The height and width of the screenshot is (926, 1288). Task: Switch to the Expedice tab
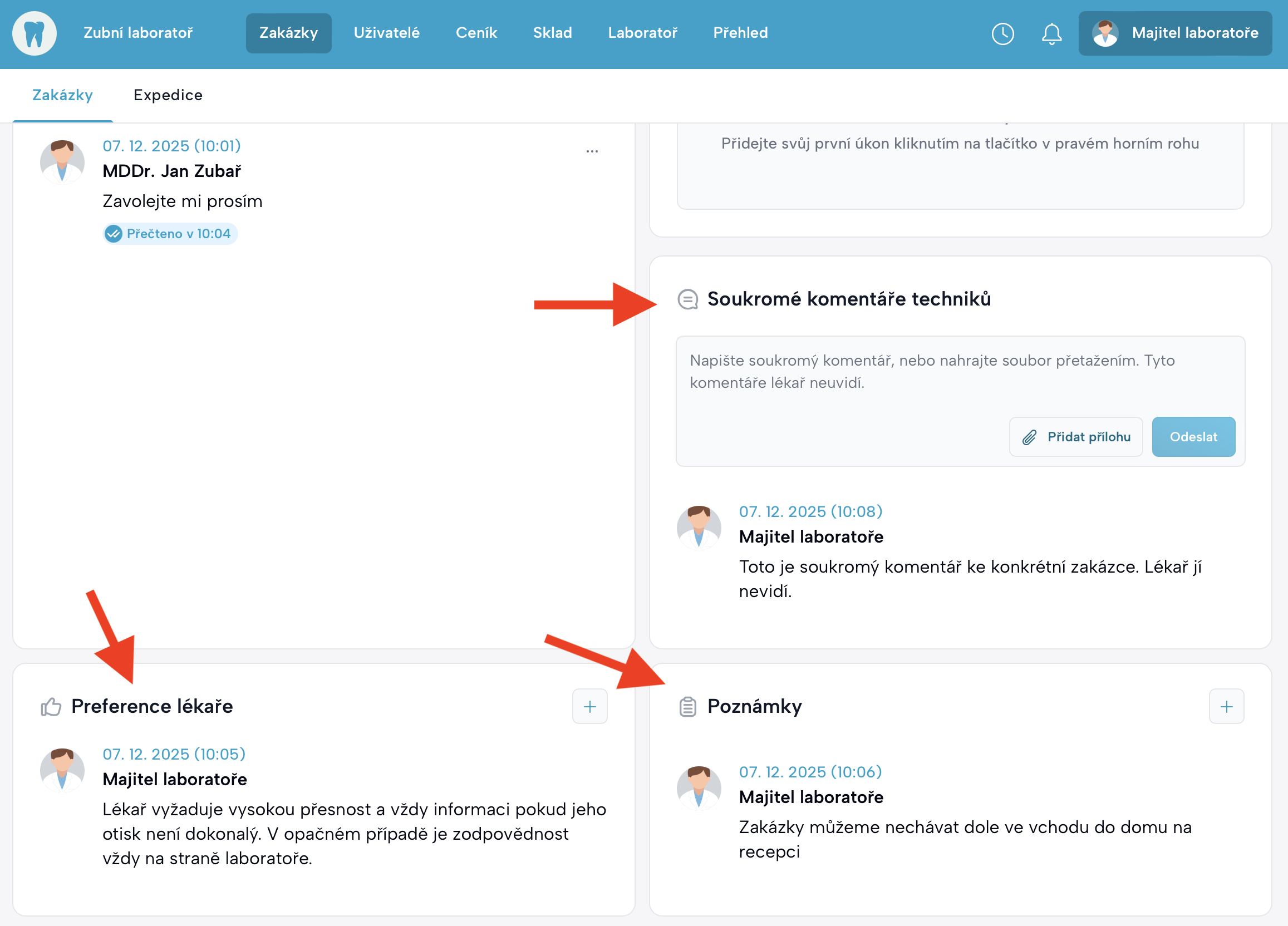(x=168, y=95)
